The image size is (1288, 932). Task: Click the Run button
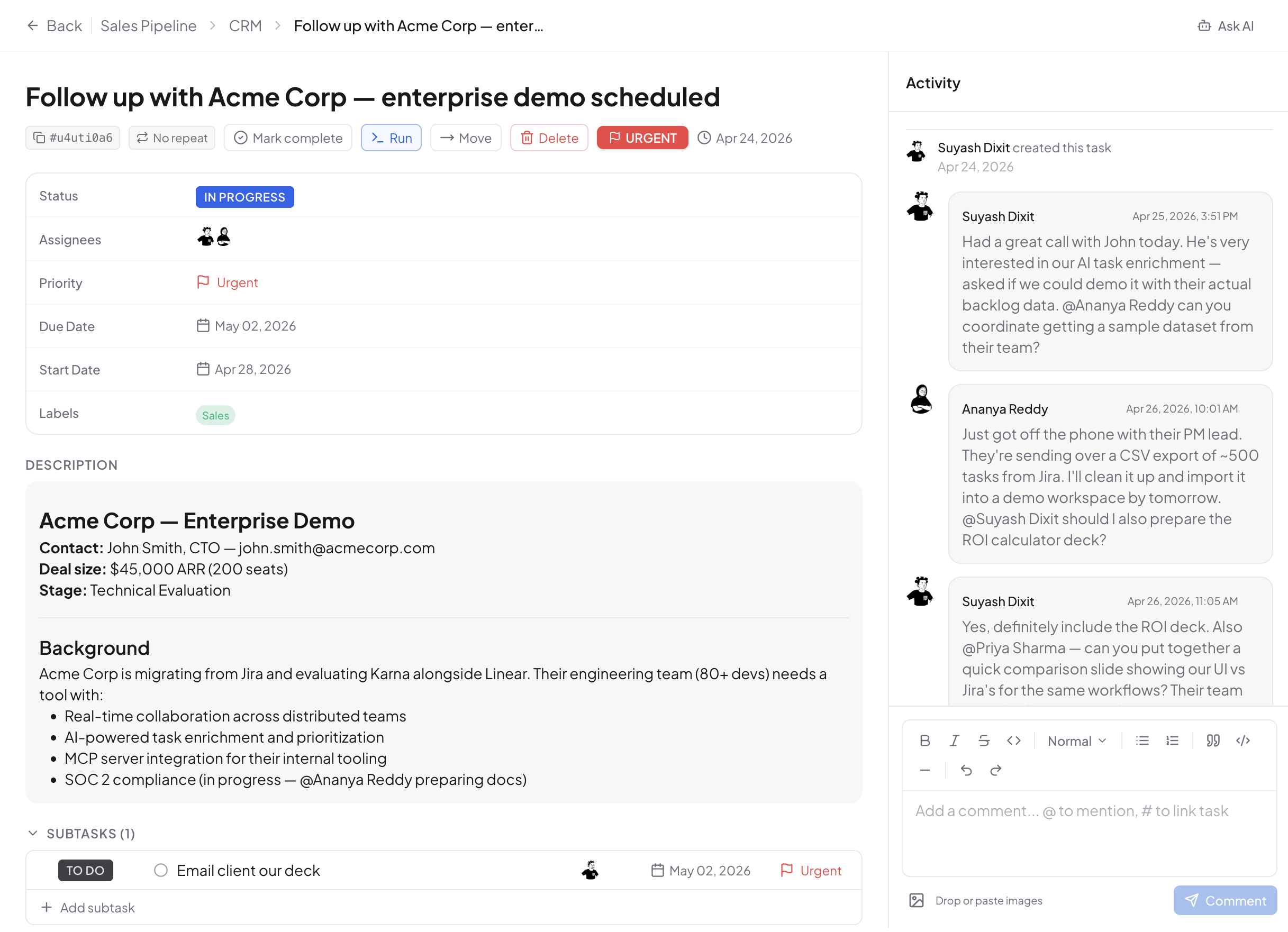[x=391, y=138]
